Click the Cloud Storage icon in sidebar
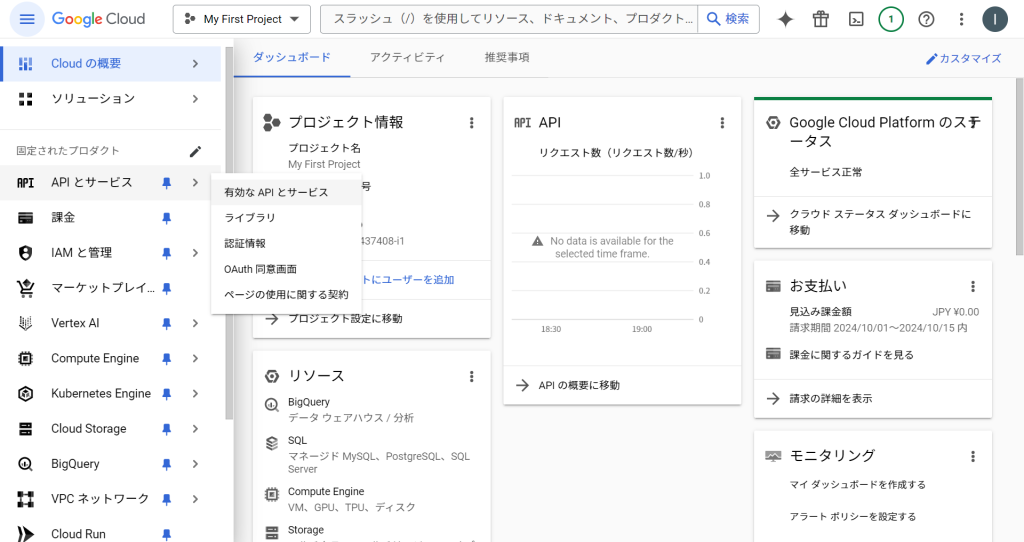The height and width of the screenshot is (542, 1024). point(25,429)
